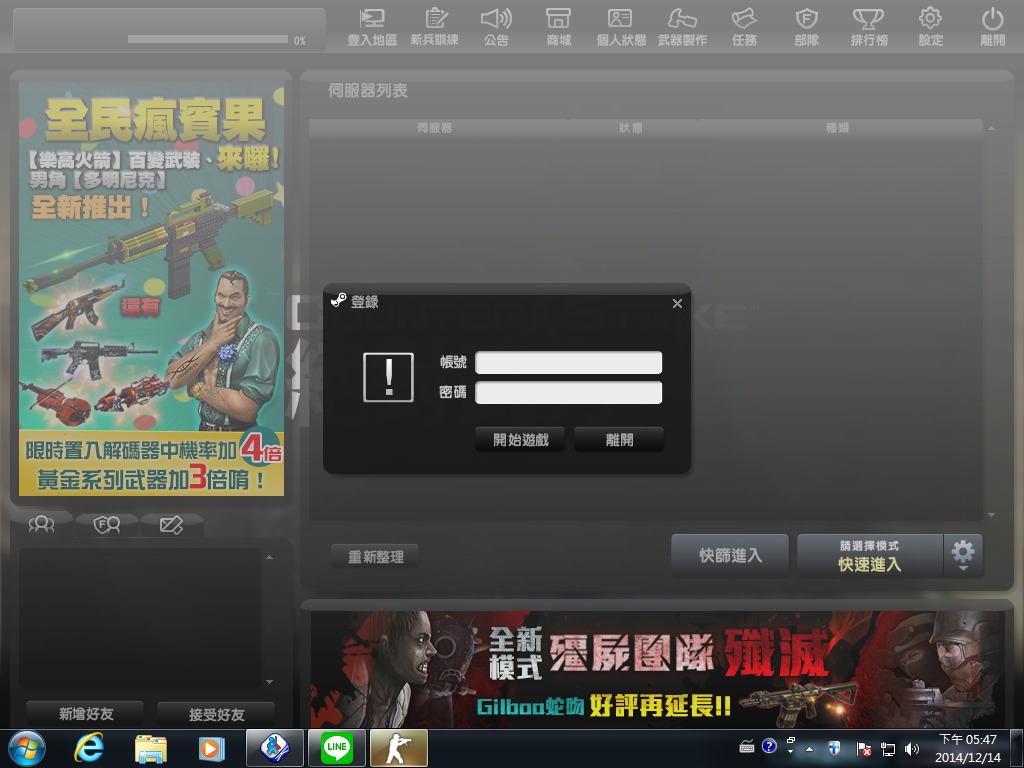The width and height of the screenshot is (1024, 768).
Task: Sort by 種類 column header
Action: tap(838, 128)
